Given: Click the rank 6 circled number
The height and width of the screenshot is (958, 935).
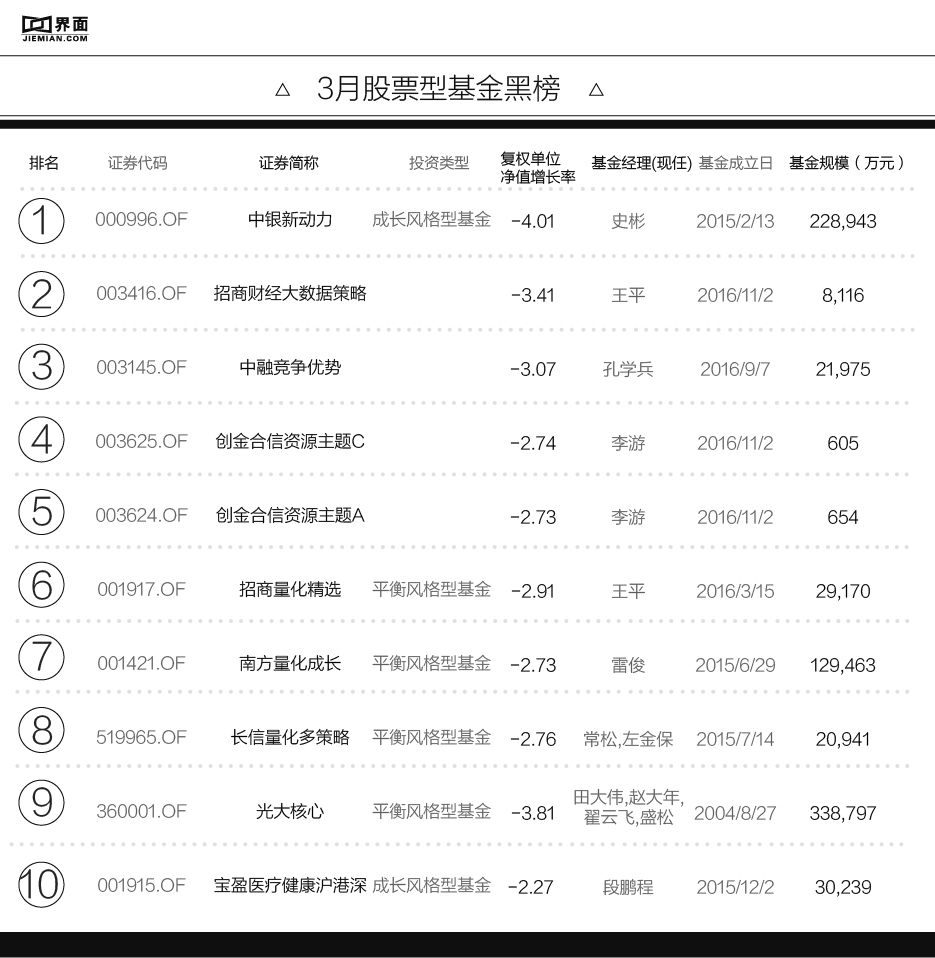Looking at the screenshot, I should pos(41,585).
